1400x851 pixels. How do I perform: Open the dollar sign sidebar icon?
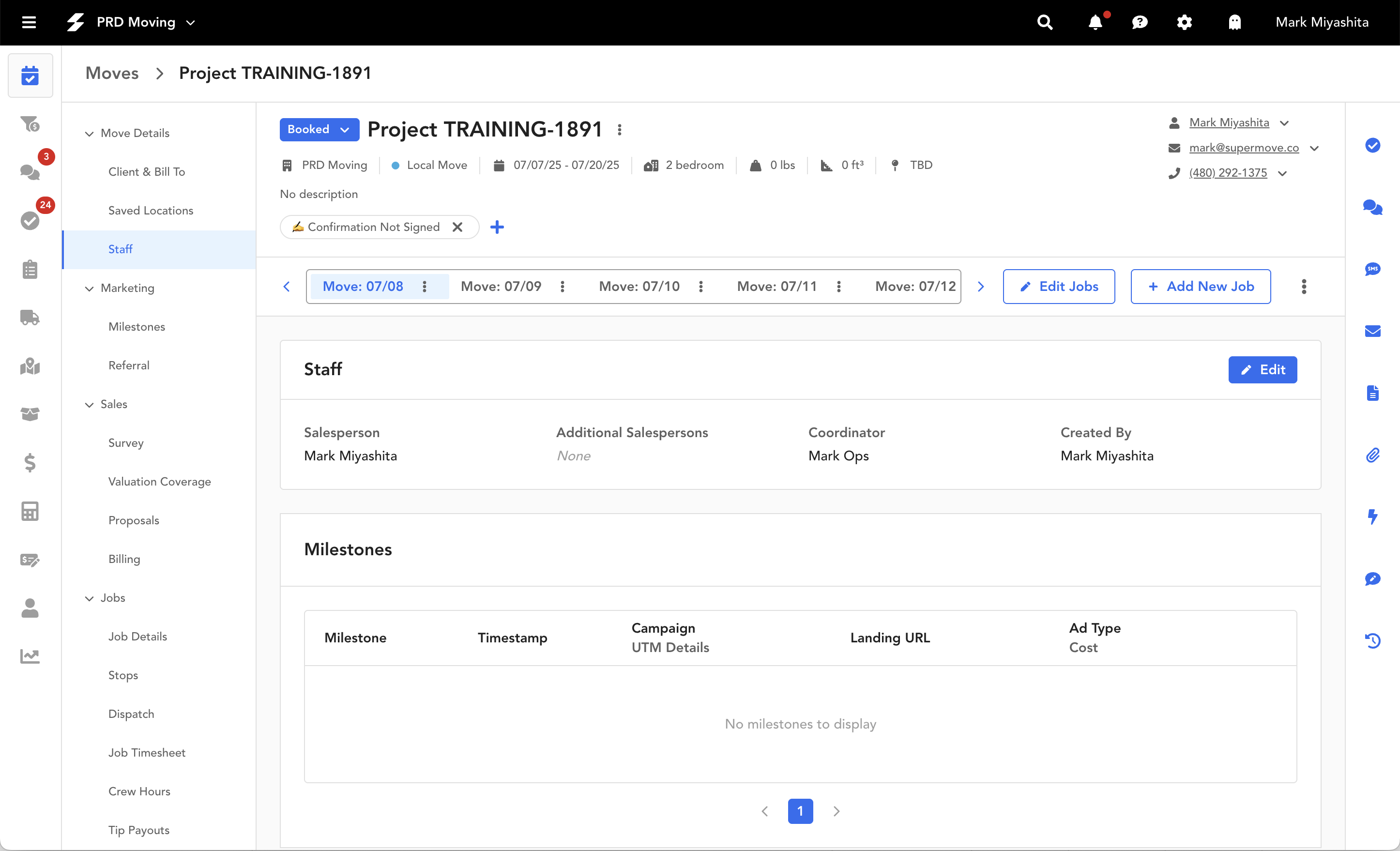click(x=30, y=462)
